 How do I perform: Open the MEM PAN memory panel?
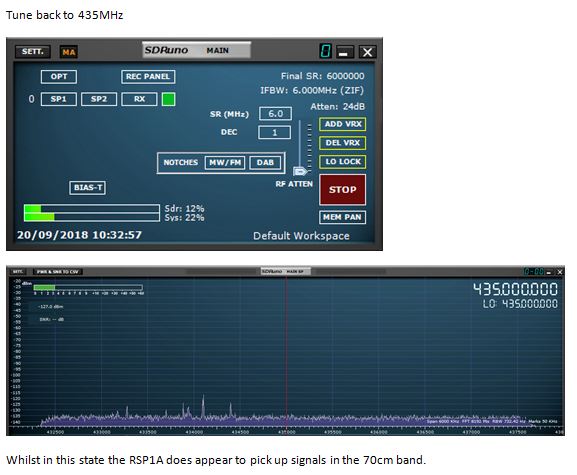[343, 217]
